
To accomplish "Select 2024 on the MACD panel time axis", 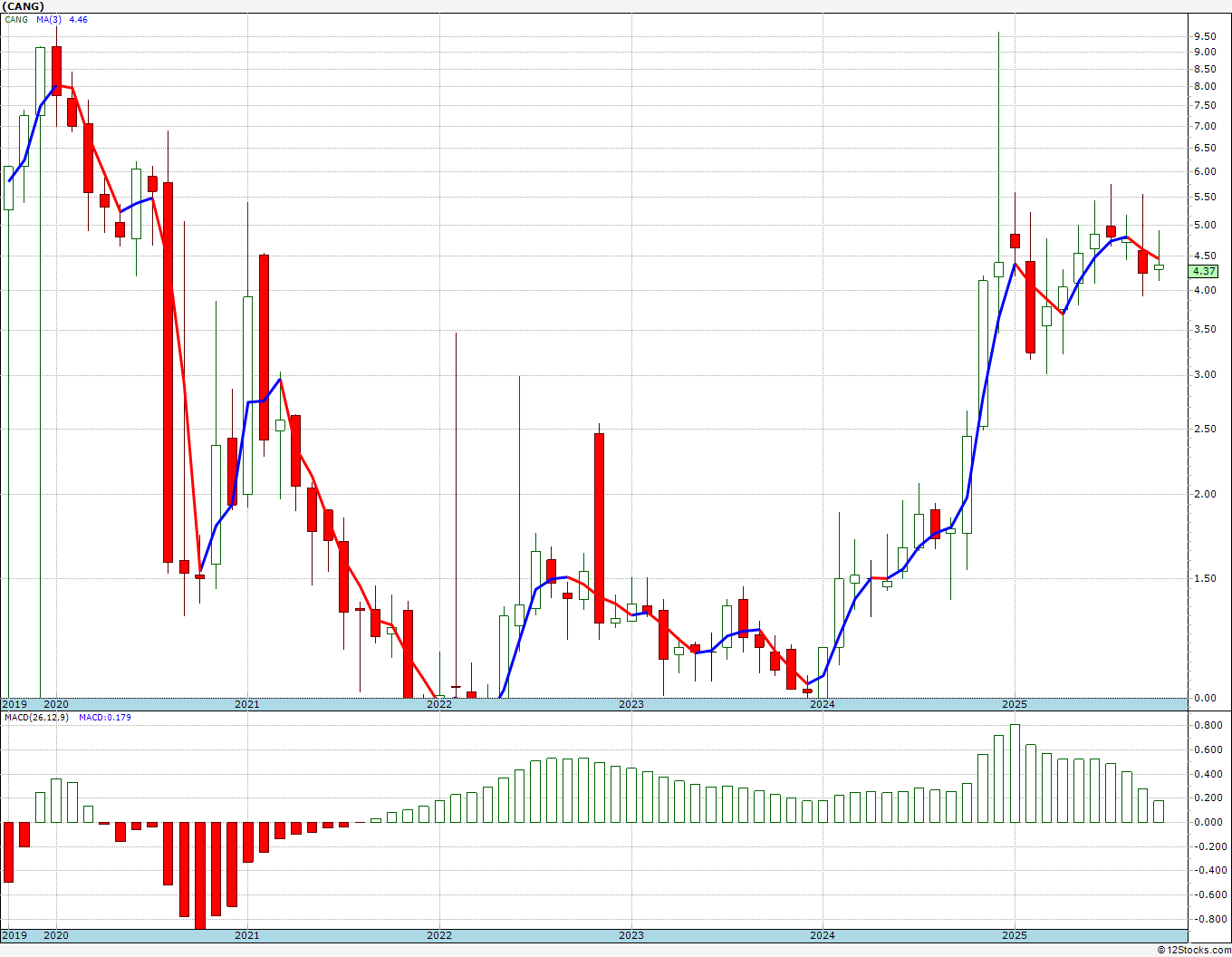I will pos(823,935).
